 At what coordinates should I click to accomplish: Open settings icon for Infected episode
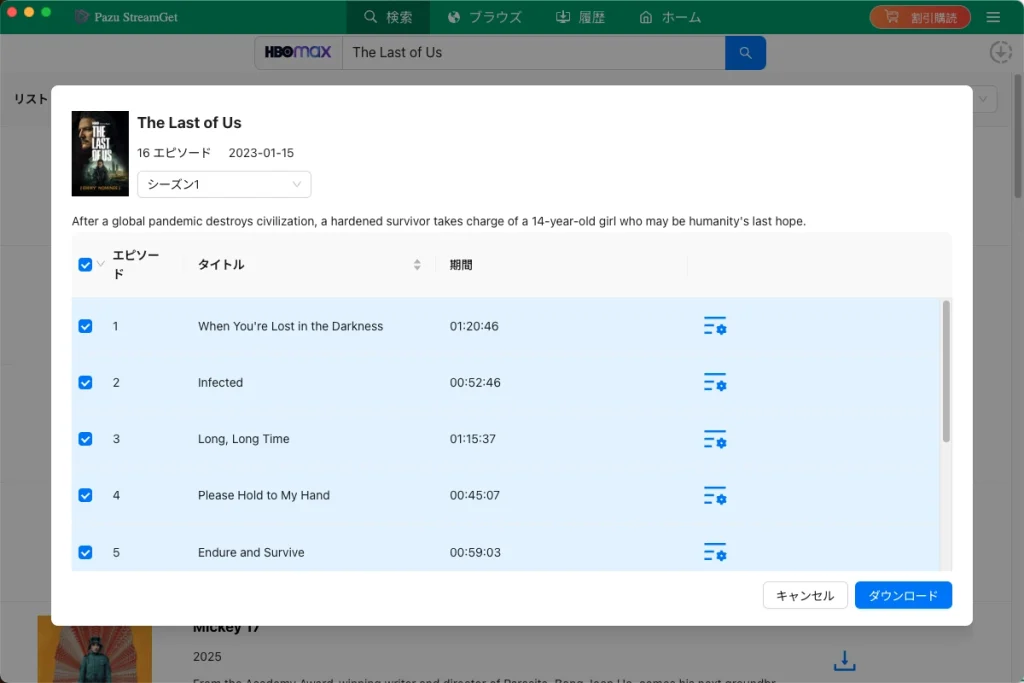(715, 383)
